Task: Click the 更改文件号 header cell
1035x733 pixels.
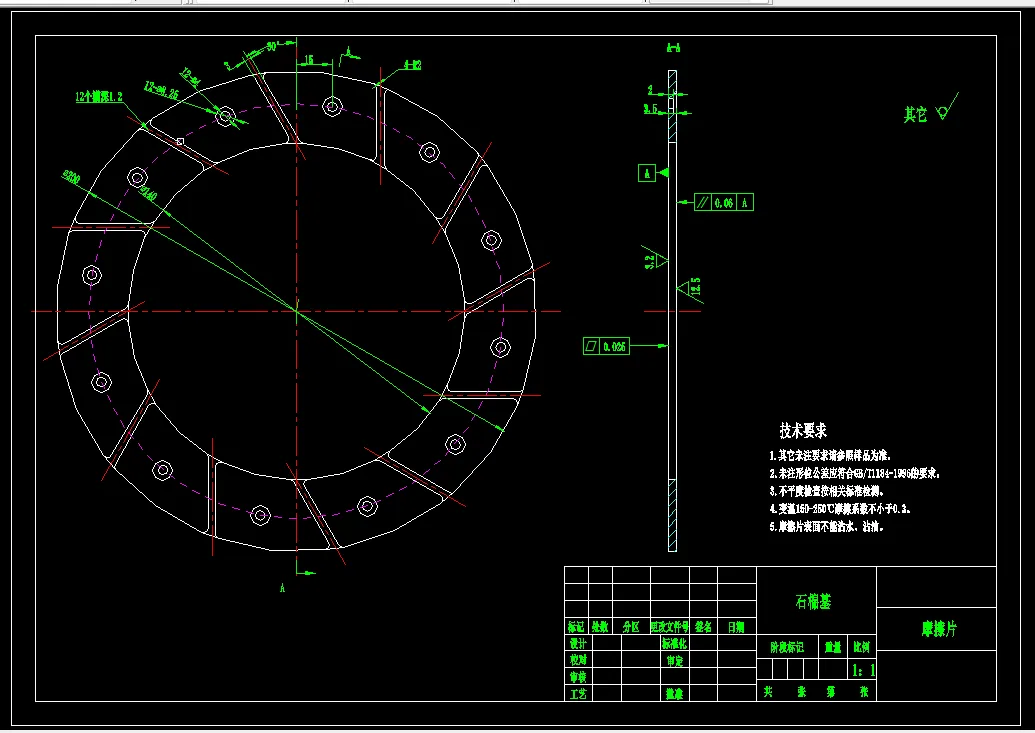Action: pyautogui.click(x=669, y=627)
